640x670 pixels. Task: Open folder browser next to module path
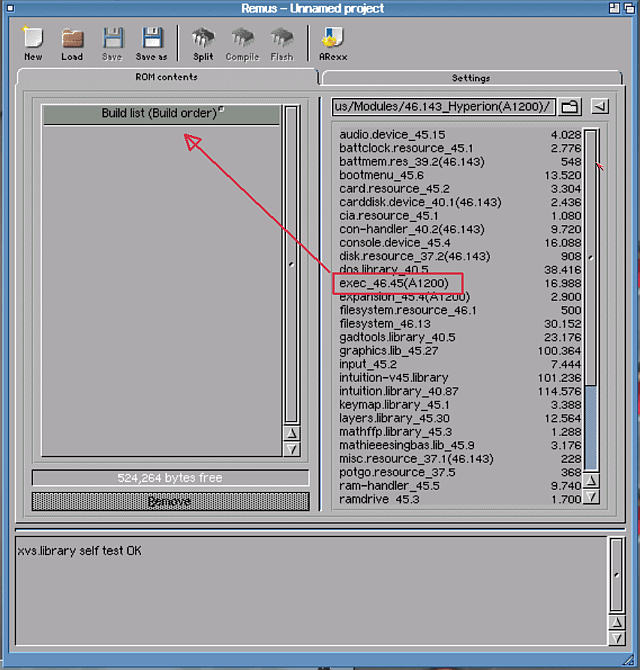[570, 106]
